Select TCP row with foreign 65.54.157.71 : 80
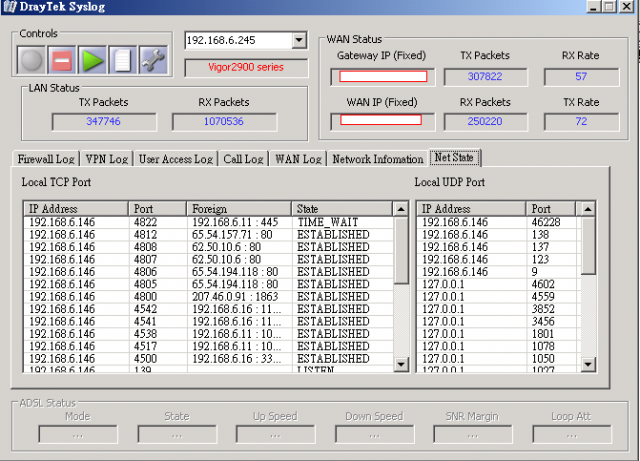Screen dimensions: 640x461 tap(209, 235)
